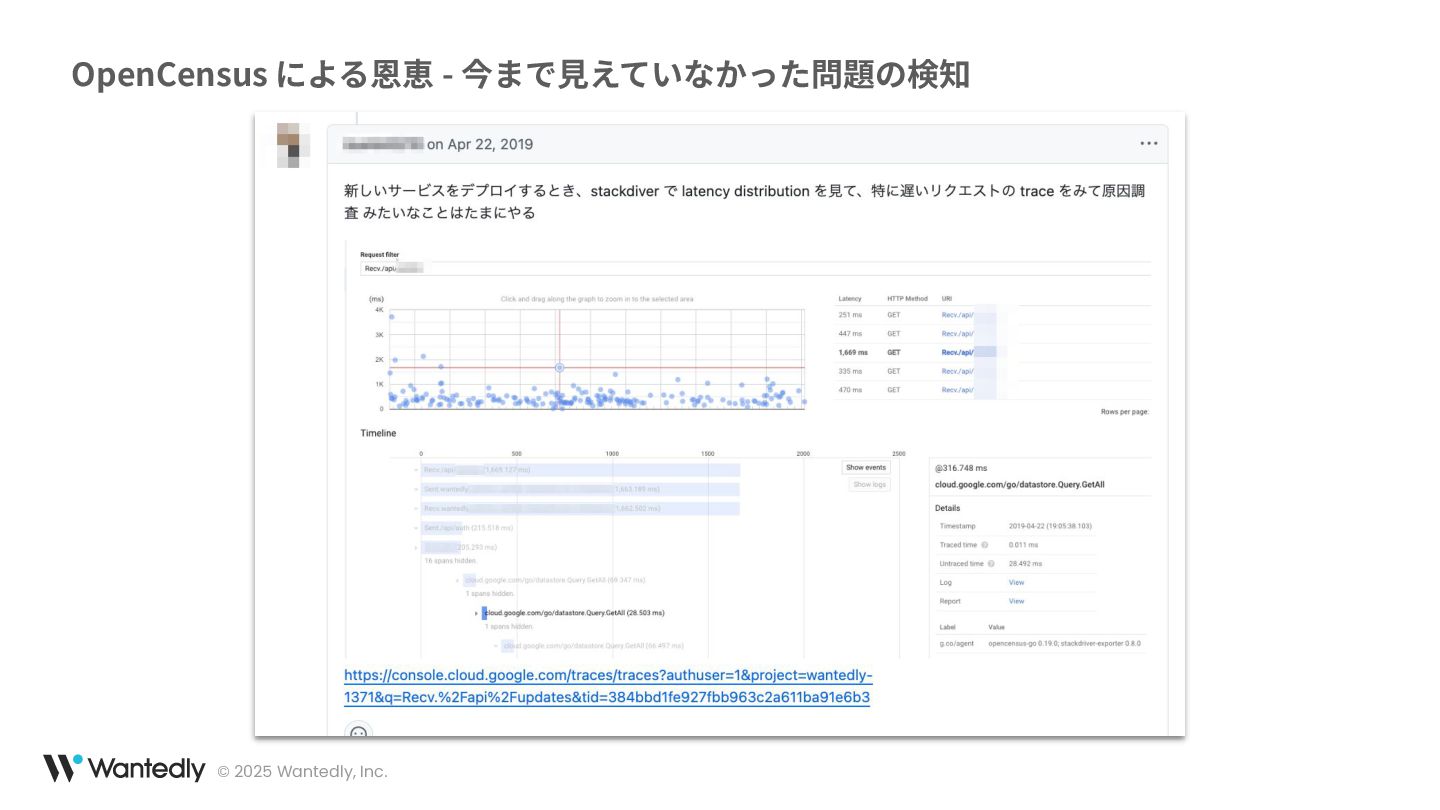1440x810 pixels.
Task: Click the Details heading in the span panel
Action: click(x=947, y=508)
